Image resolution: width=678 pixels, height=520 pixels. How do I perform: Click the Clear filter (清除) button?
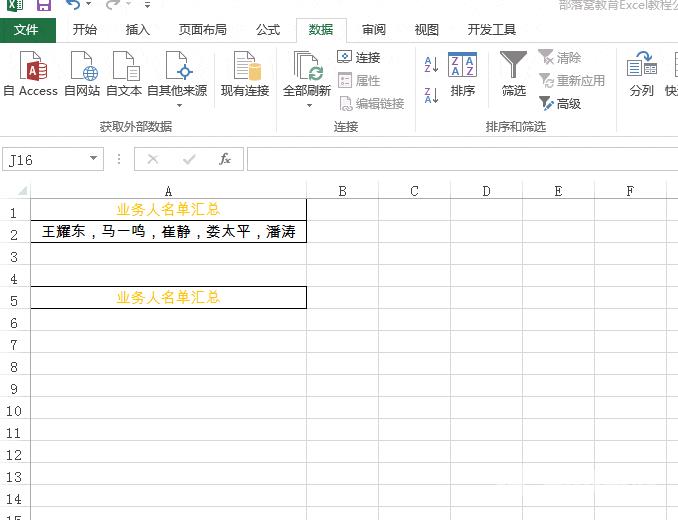(560, 57)
